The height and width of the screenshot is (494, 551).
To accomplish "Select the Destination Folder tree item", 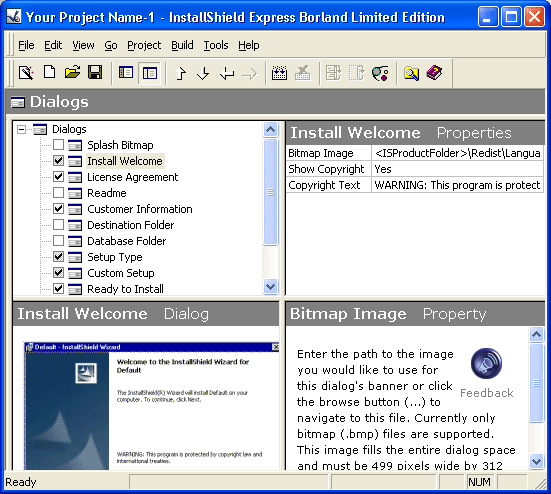I will coord(131,225).
